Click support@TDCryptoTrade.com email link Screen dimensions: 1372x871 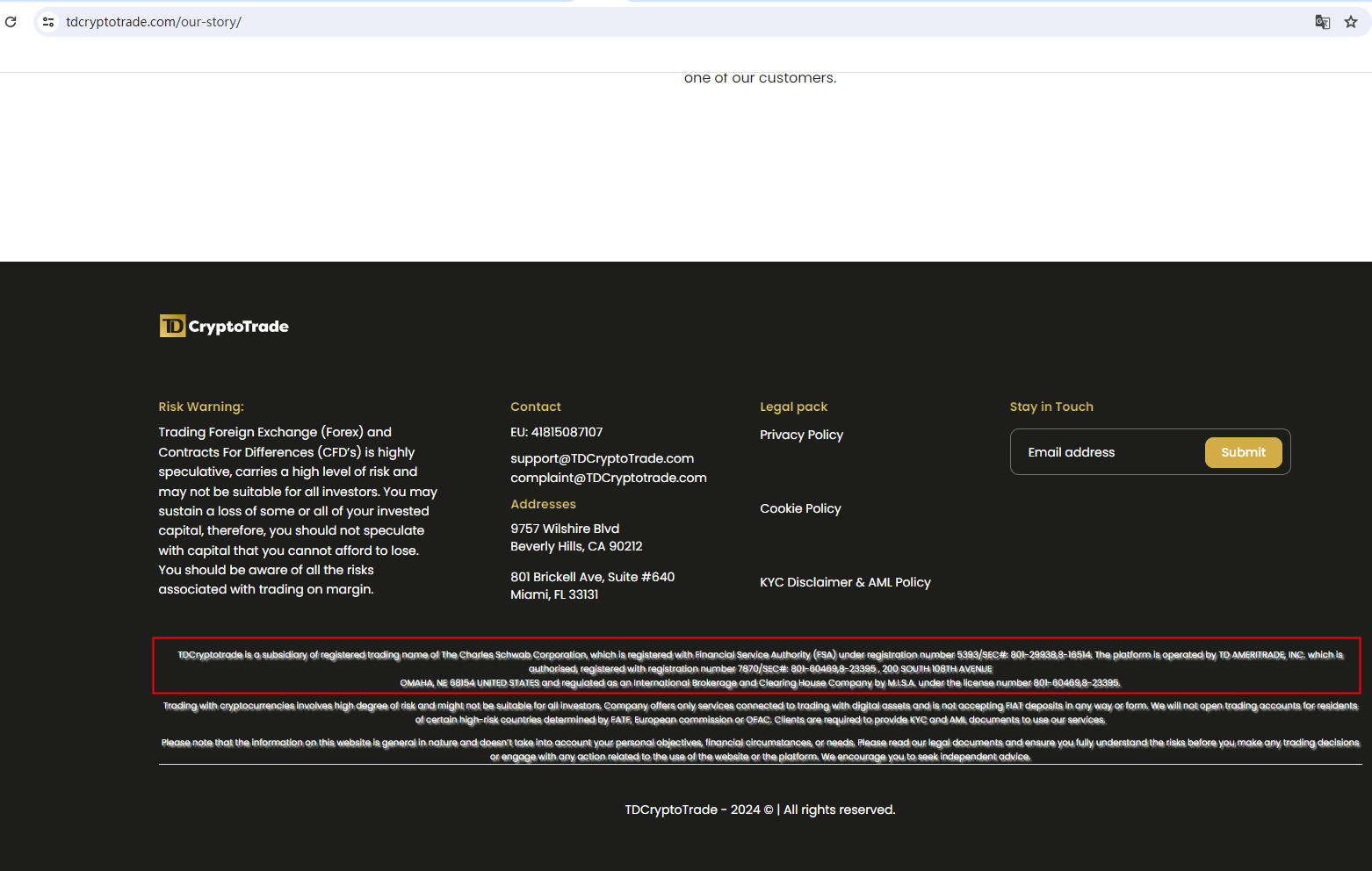point(602,458)
